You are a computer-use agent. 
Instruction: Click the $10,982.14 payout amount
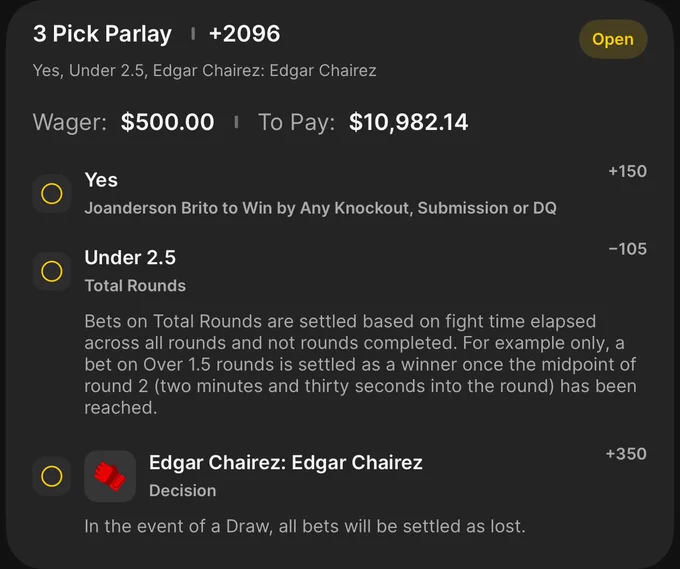click(409, 122)
